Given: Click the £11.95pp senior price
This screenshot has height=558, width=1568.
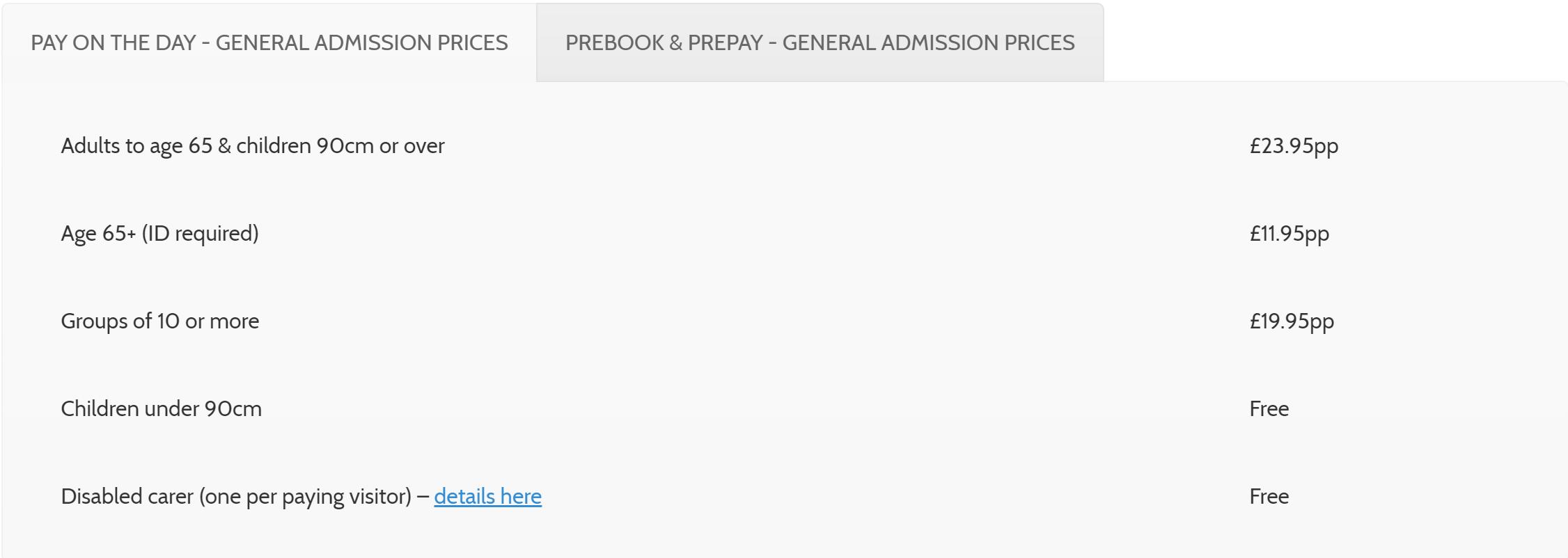Looking at the screenshot, I should (1289, 233).
